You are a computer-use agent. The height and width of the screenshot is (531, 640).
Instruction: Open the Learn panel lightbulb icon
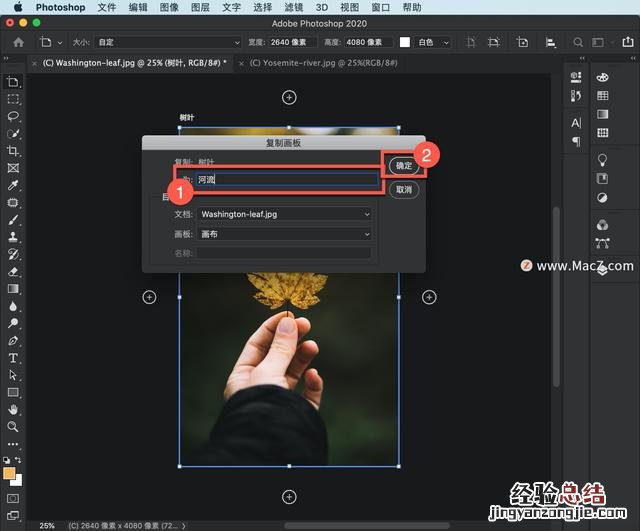coord(603,160)
